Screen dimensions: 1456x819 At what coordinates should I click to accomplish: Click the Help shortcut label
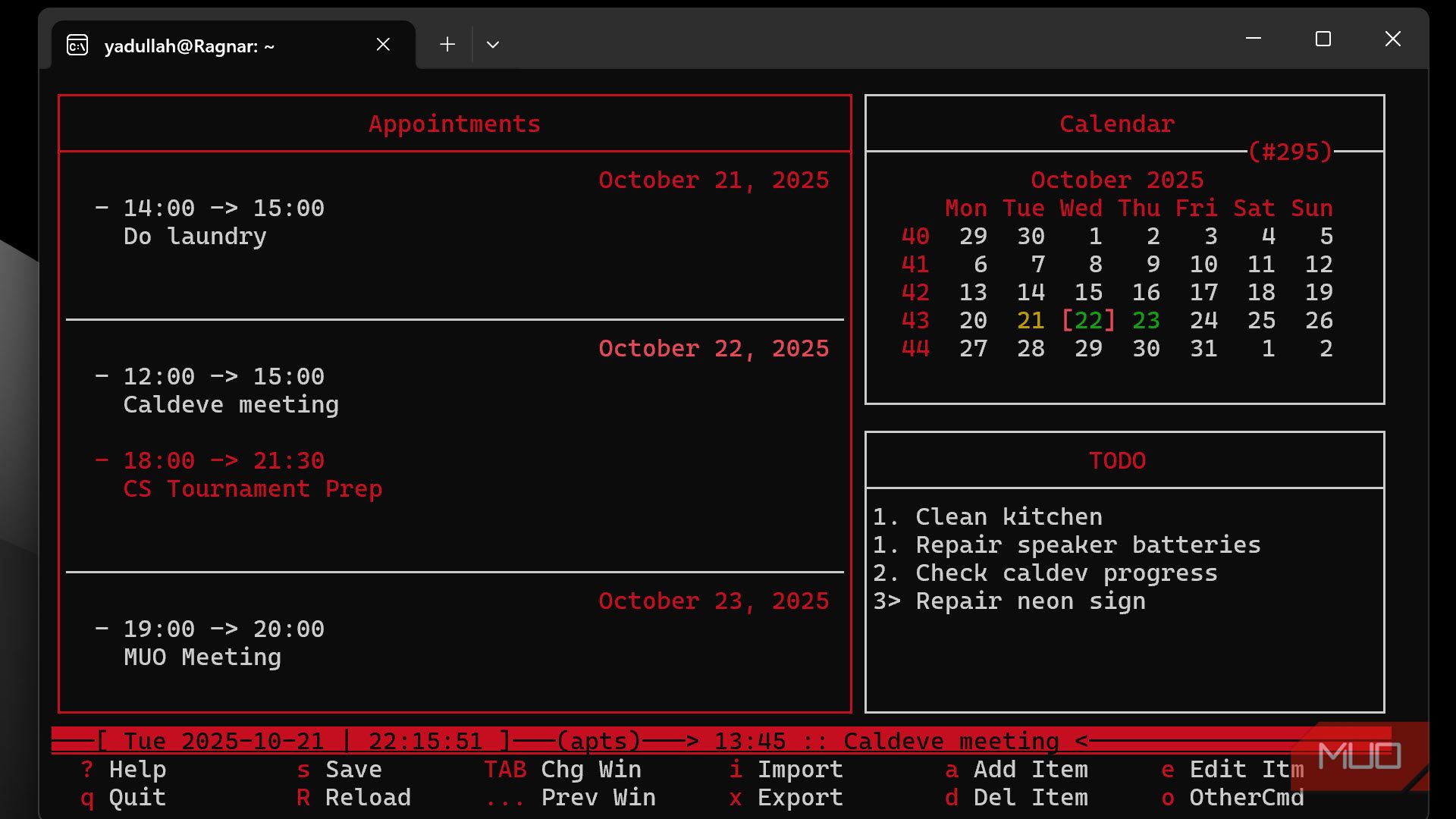(x=137, y=770)
